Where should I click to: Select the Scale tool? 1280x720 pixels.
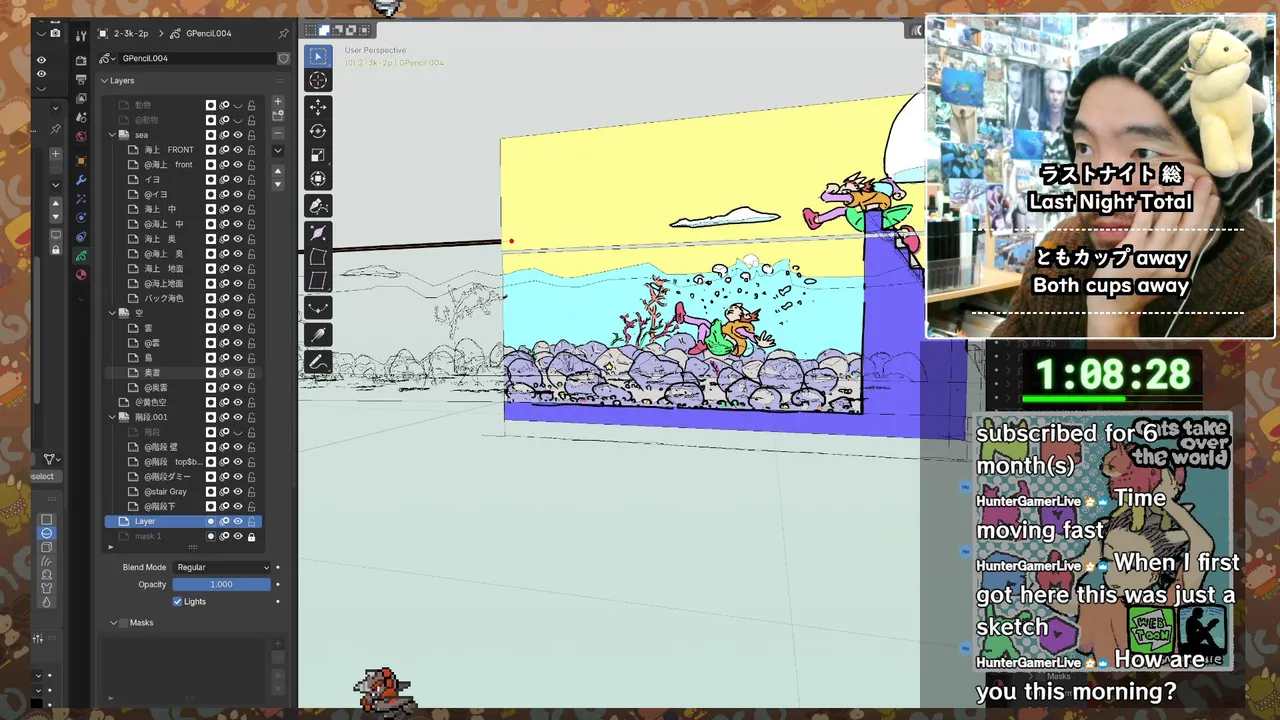318,155
